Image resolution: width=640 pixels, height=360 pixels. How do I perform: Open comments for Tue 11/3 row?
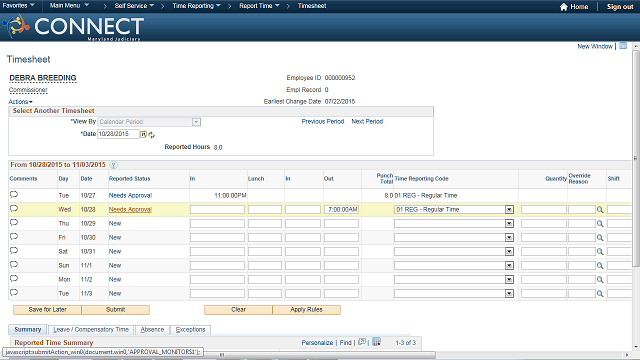pos(14,292)
